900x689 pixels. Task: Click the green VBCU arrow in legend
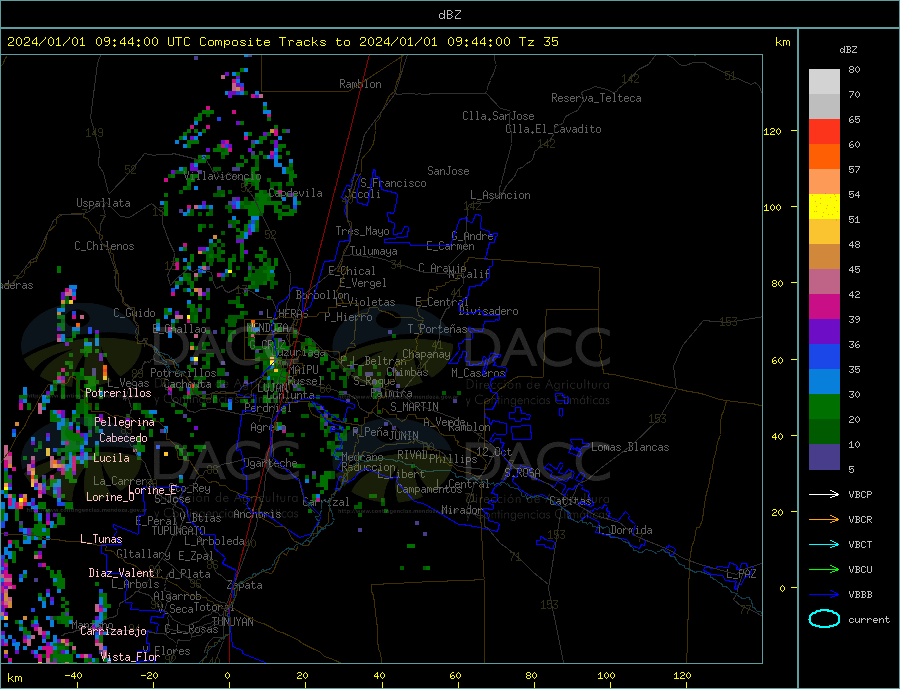click(x=824, y=569)
